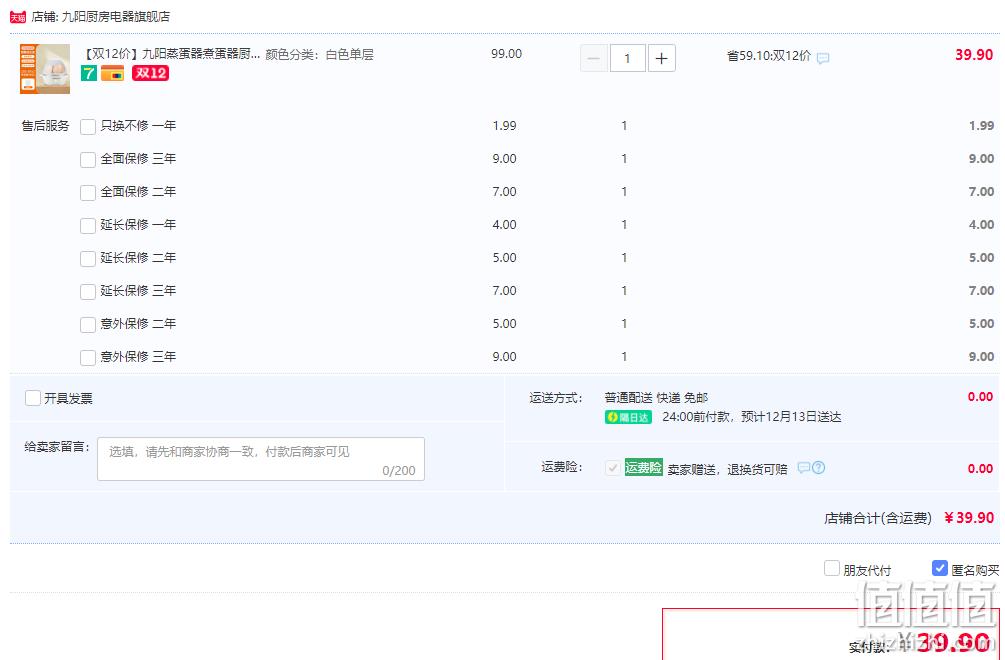Viewport: 1005px width, 660px height.
Task: Uncheck the 匿名购买 anonymous purchase checkbox
Action: (940, 568)
